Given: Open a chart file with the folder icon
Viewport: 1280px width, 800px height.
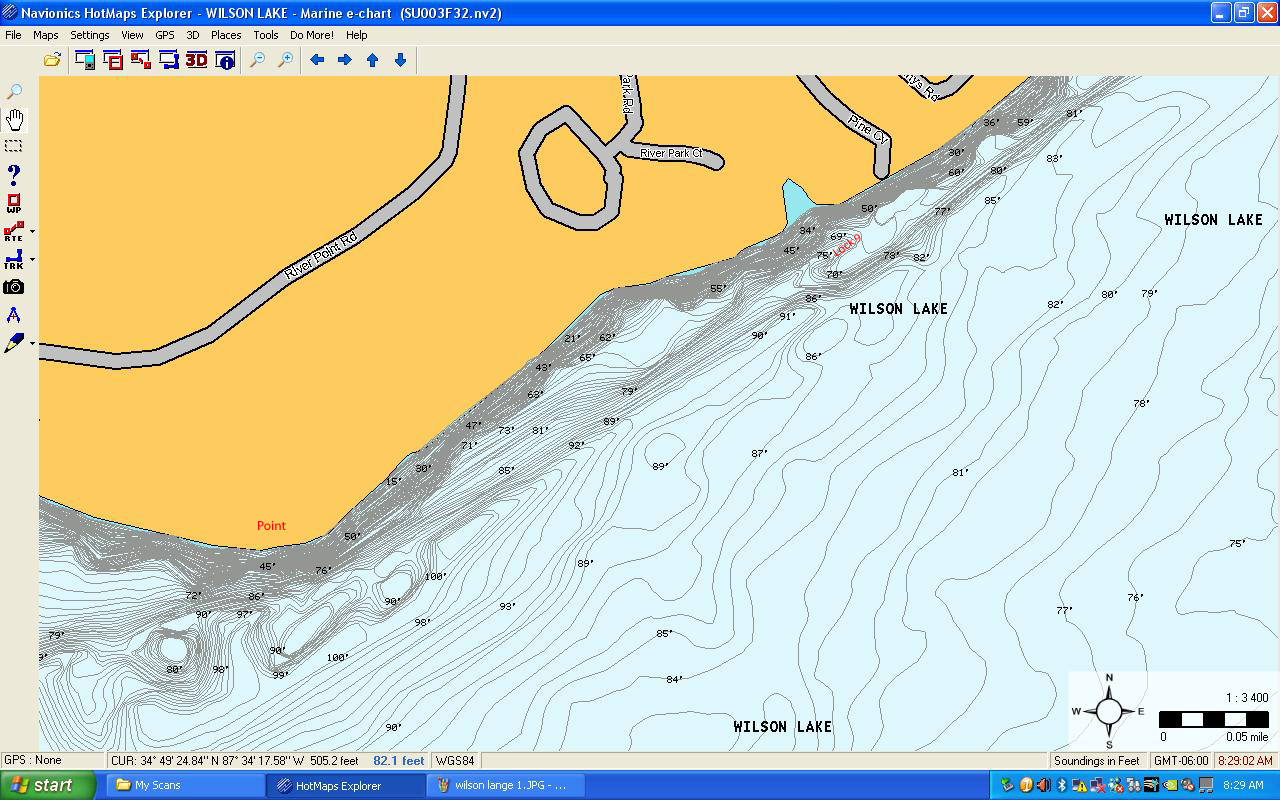Looking at the screenshot, I should tap(52, 60).
